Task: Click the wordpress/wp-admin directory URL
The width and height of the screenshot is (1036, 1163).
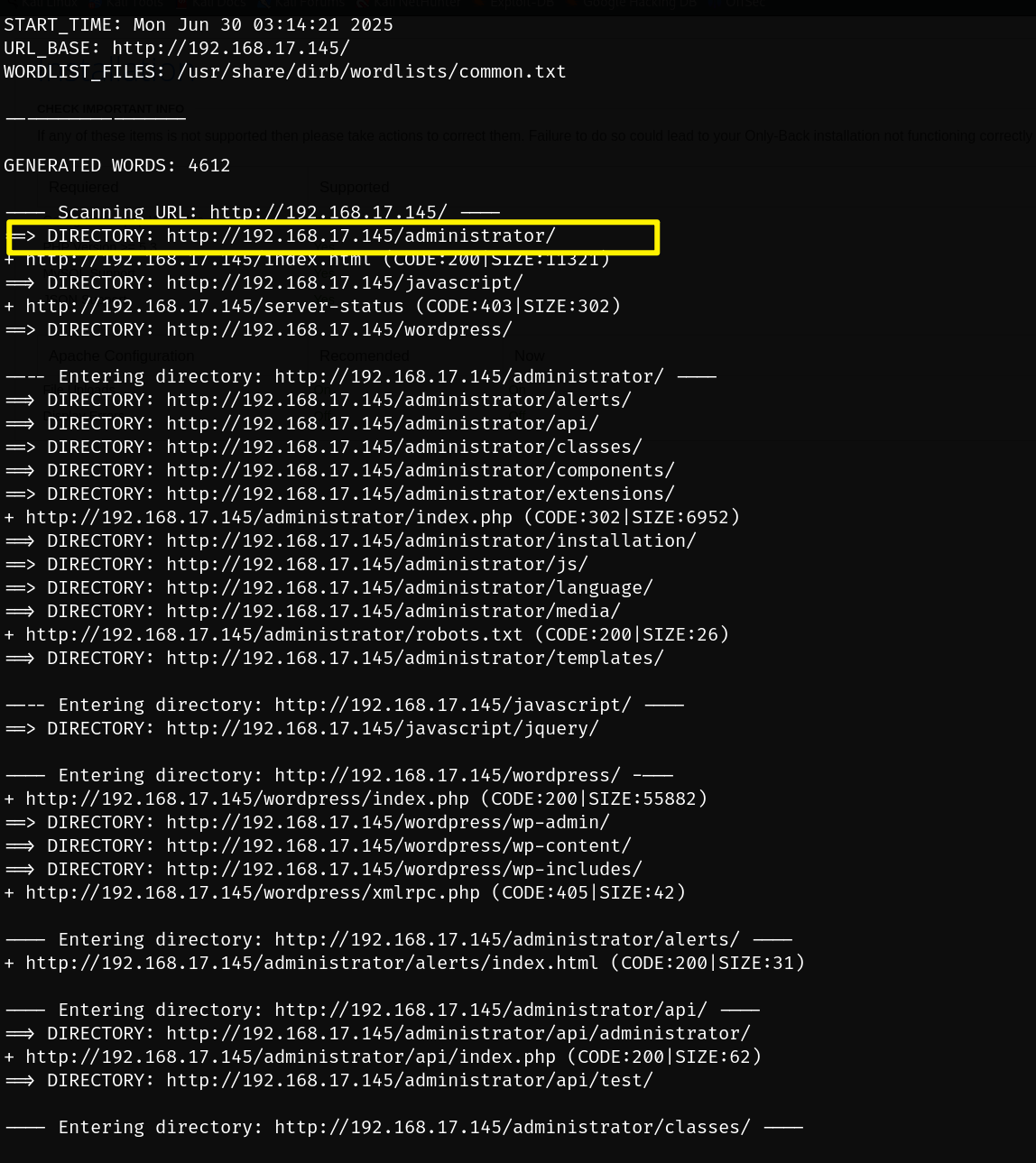Action: pos(387,823)
